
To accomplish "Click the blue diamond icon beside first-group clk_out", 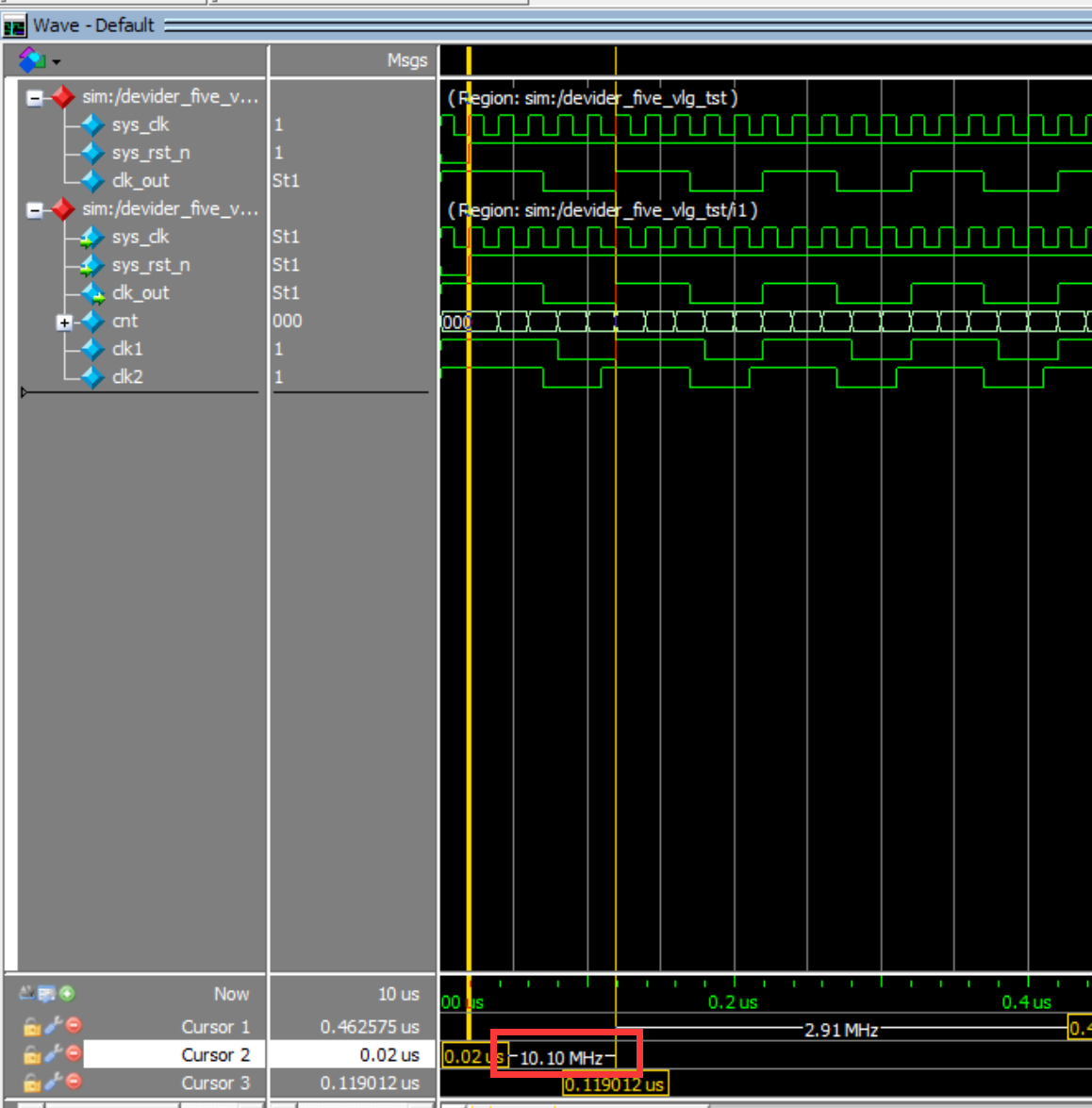I will click(92, 181).
